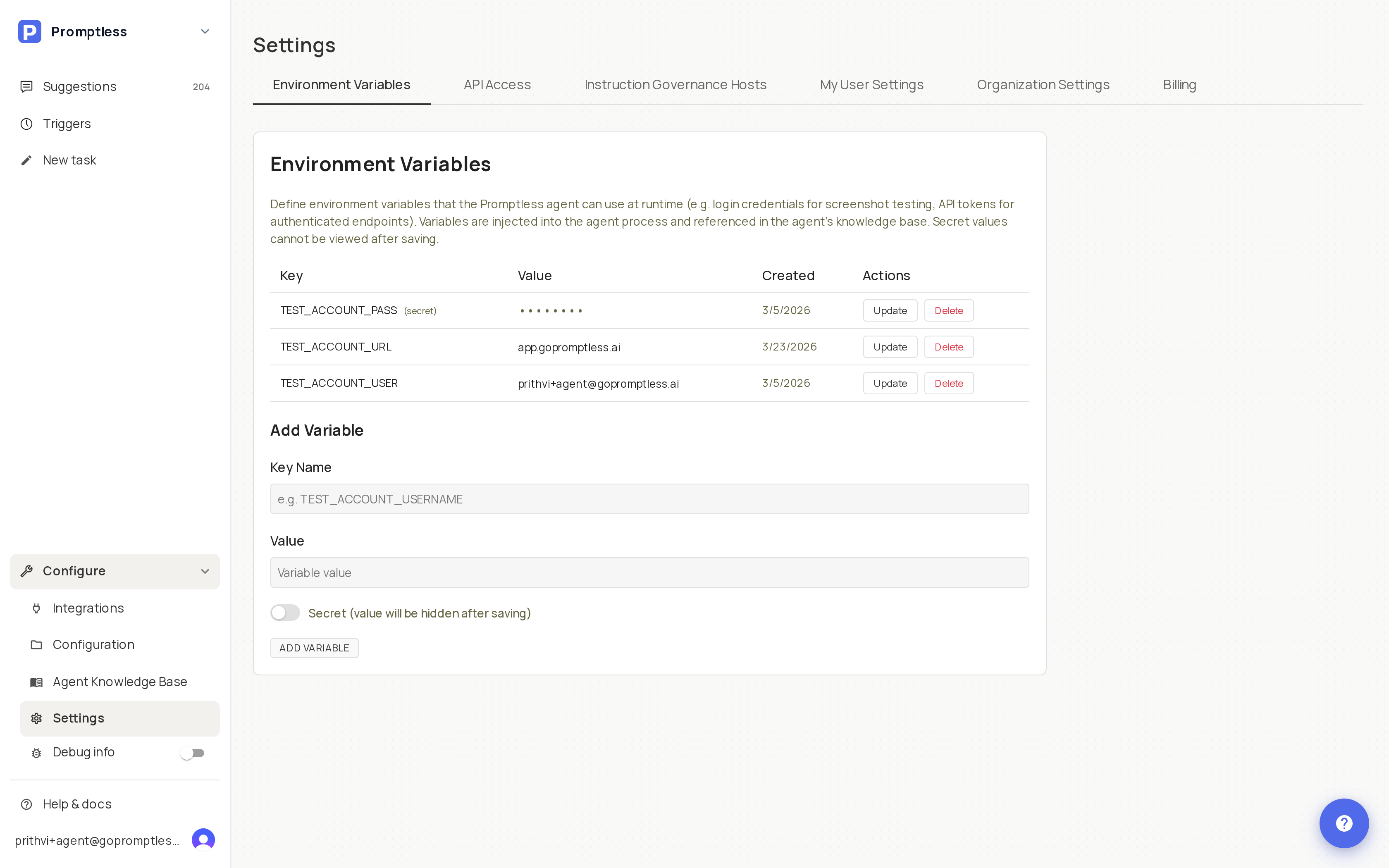This screenshot has height=868, width=1389.
Task: Click the TEST_ACCOUNT_PASS key cell
Action: 339,310
